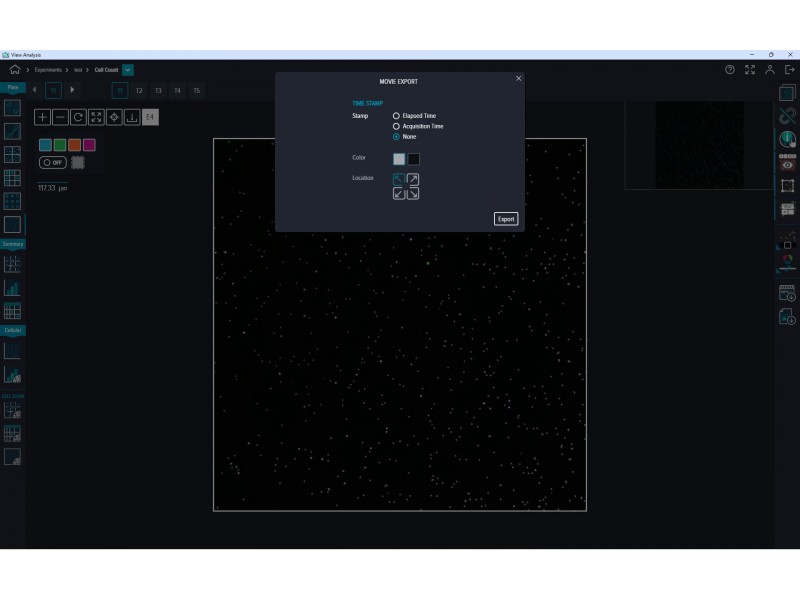Open the Experiments breadcrumb link
The height and width of the screenshot is (600, 800).
[x=48, y=70]
